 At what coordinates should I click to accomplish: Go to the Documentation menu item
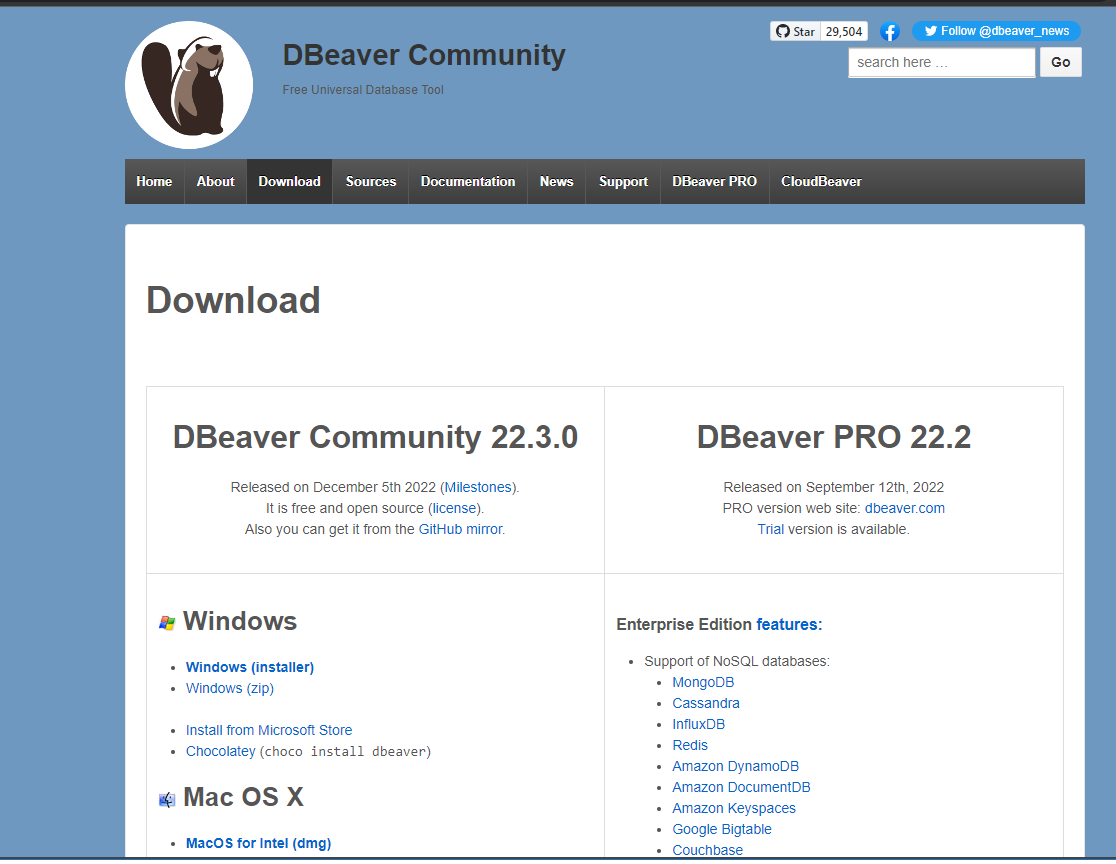click(x=467, y=182)
